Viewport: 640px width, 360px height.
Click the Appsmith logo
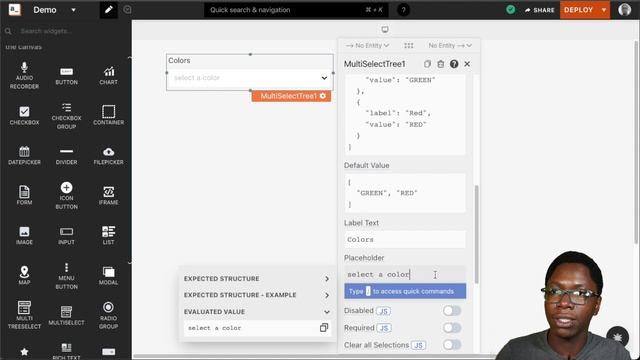[x=15, y=9]
